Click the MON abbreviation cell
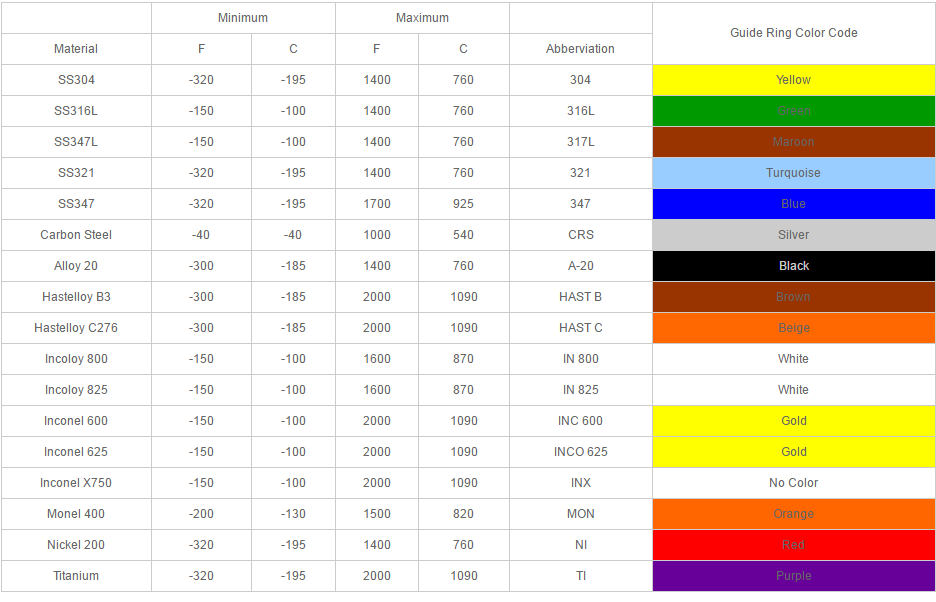This screenshot has width=936, height=602. tap(580, 514)
